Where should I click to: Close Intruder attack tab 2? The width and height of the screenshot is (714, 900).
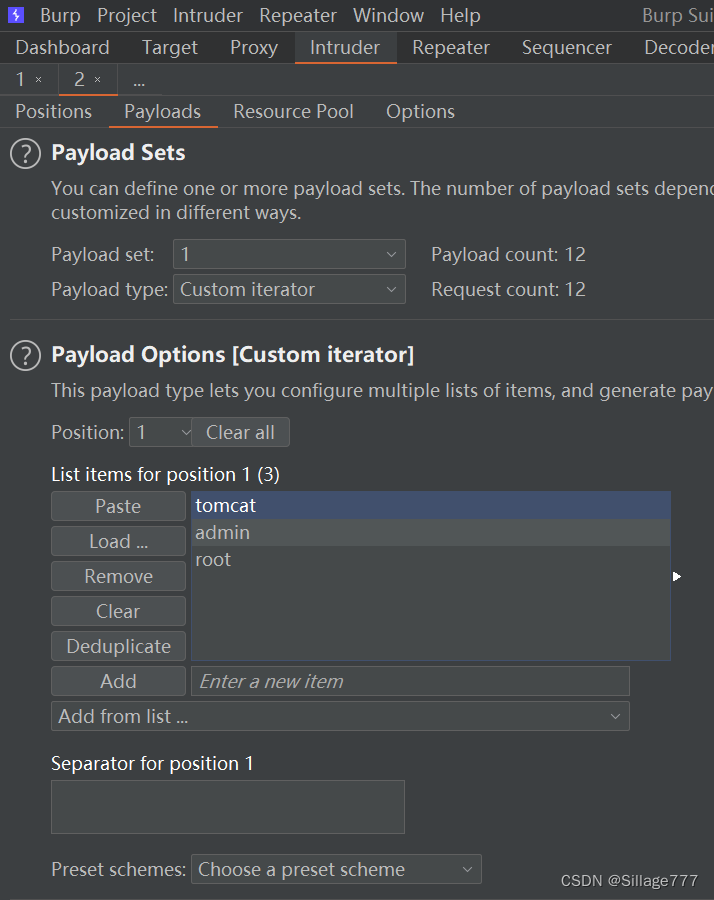[97, 80]
